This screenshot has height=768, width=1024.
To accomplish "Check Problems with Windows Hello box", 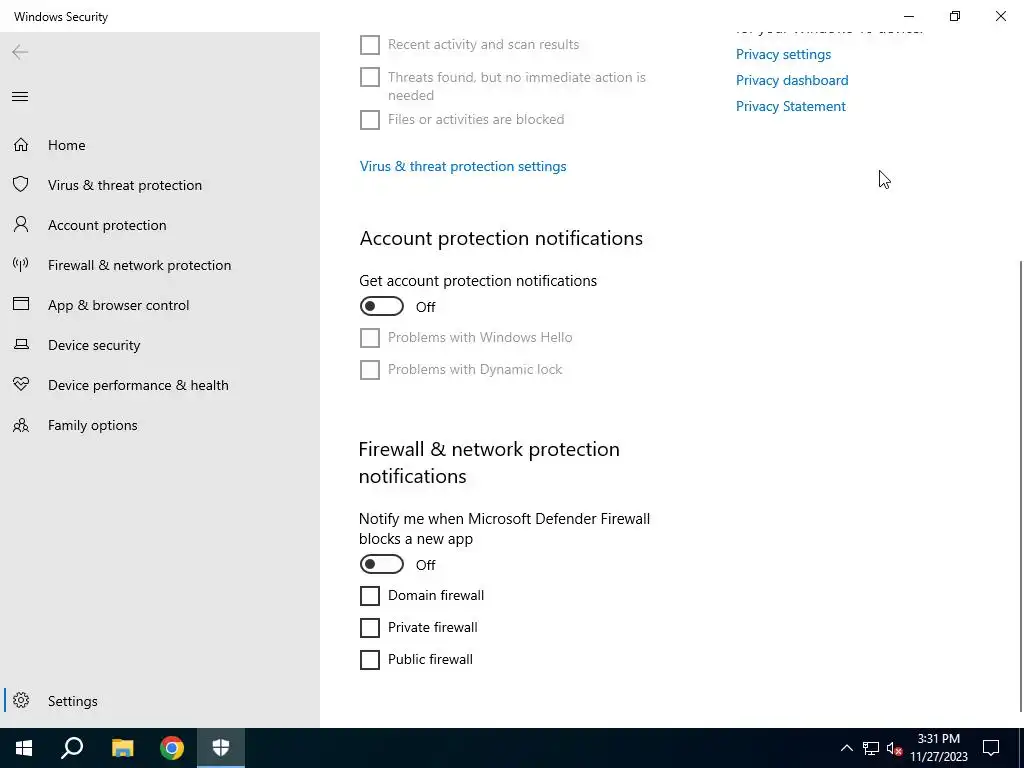I will 370,338.
